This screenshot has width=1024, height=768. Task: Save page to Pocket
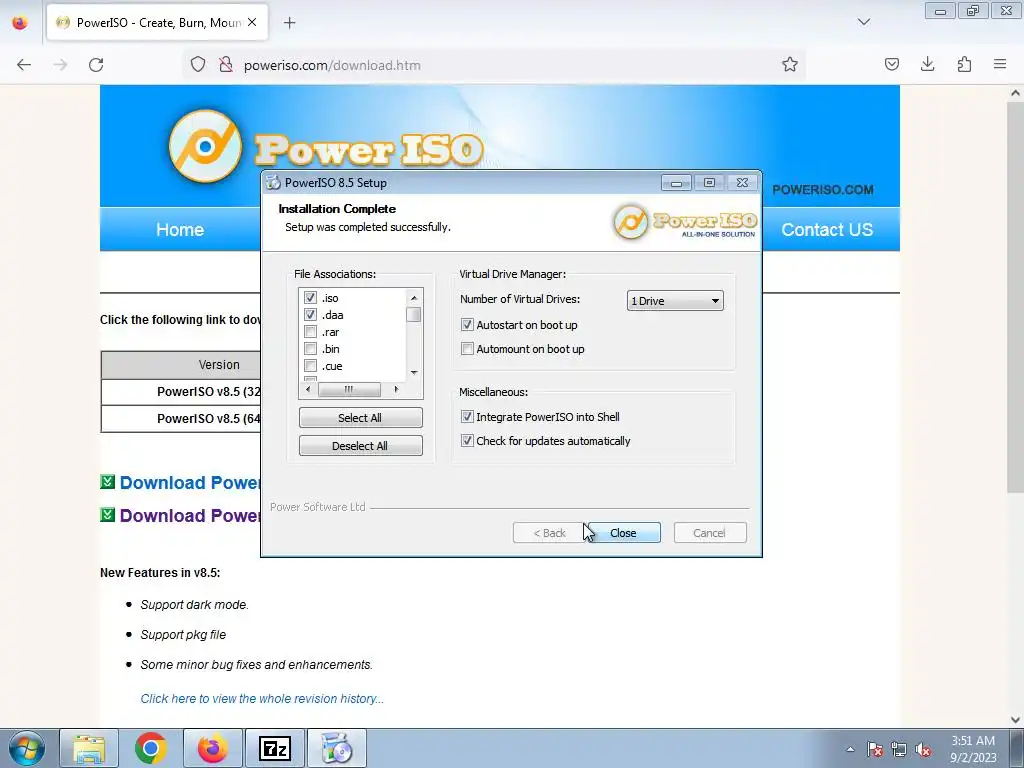point(891,64)
